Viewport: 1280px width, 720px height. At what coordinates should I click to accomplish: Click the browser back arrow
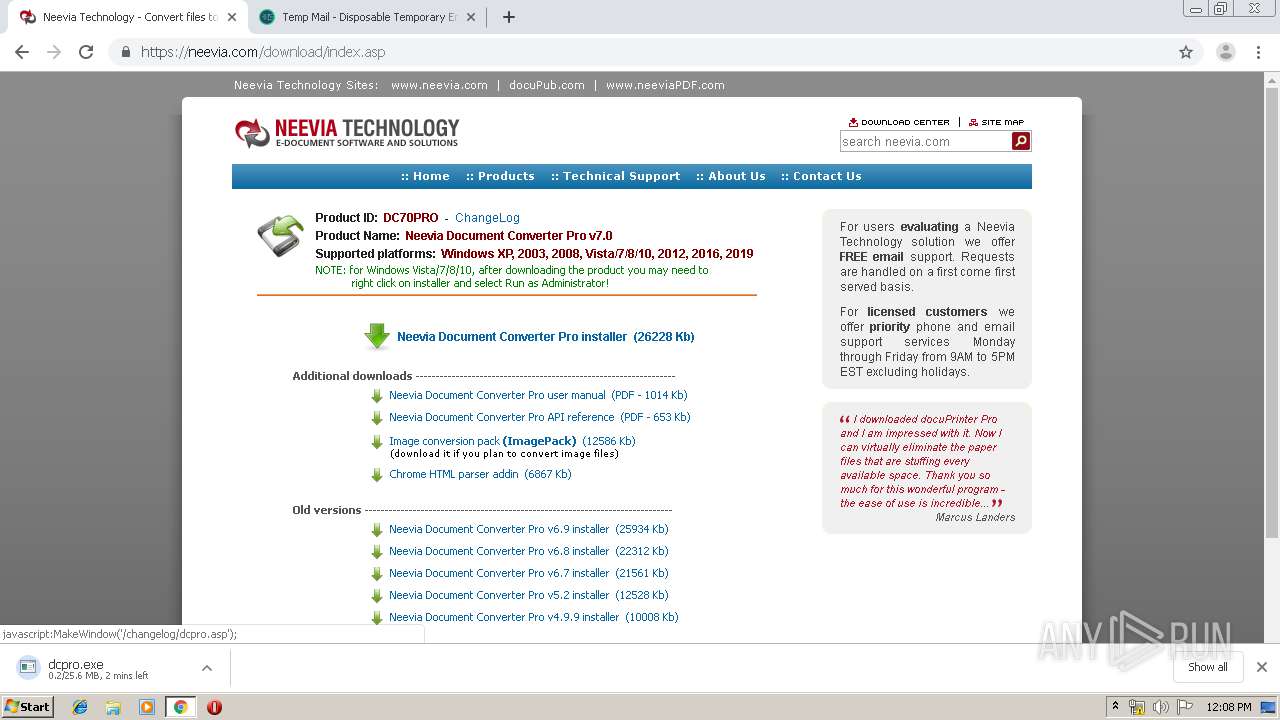(x=22, y=52)
